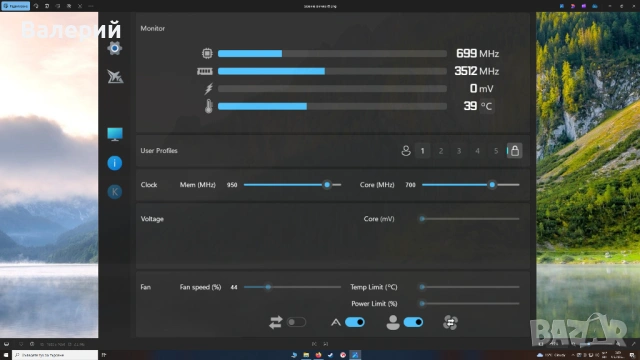Image resolution: width=640 pixels, height=360 pixels.
Task: Click the Windows taskbar search box
Action: [x=55, y=355]
